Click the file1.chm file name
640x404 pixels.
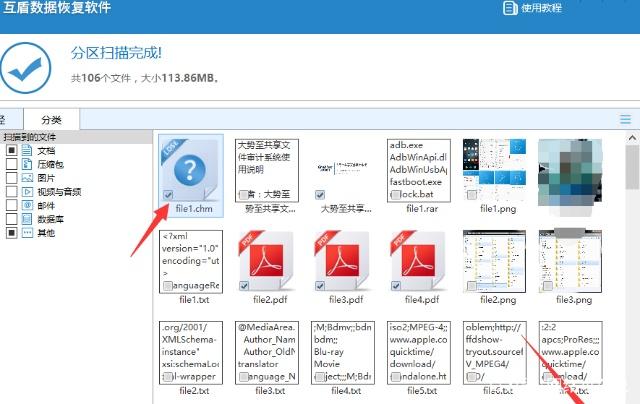click(x=194, y=209)
